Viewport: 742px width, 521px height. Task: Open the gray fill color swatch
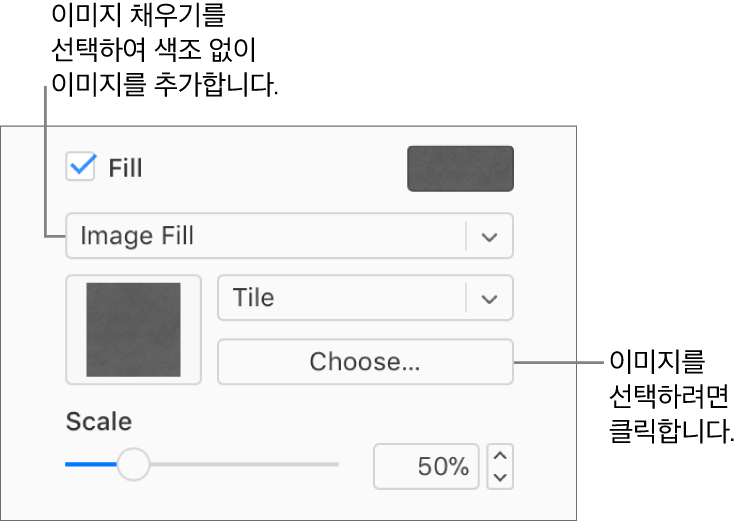(x=460, y=168)
